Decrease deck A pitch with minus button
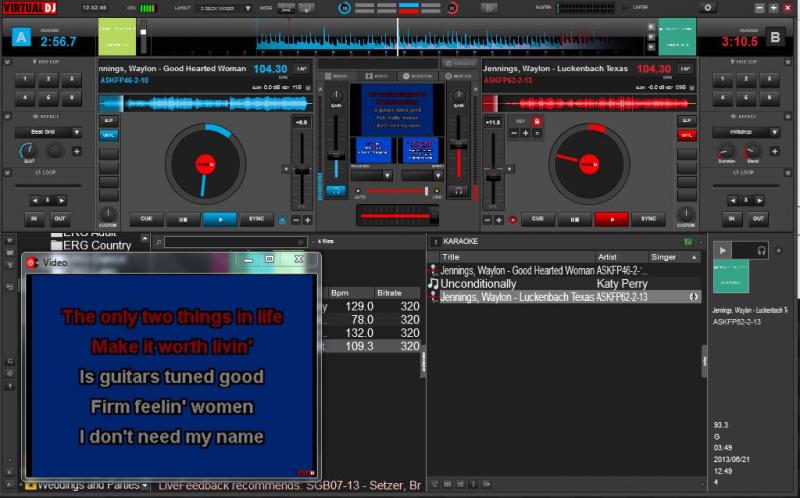The width and height of the screenshot is (800, 498). (x=296, y=220)
